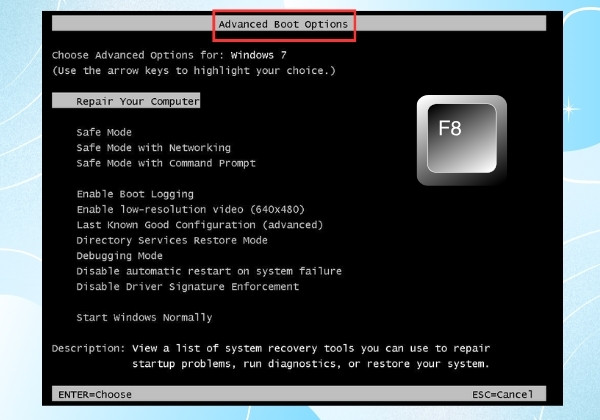The height and width of the screenshot is (420, 600).
Task: Select Enable low-resolution video (640x480)
Action: click(191, 210)
